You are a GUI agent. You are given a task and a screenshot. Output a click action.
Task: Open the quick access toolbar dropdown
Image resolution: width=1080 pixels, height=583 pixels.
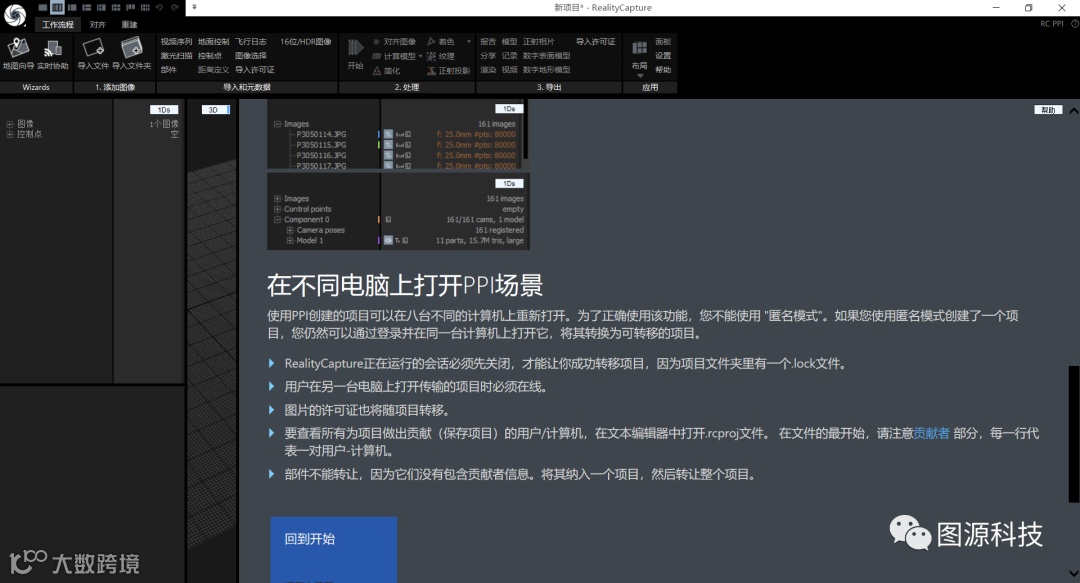click(x=194, y=8)
